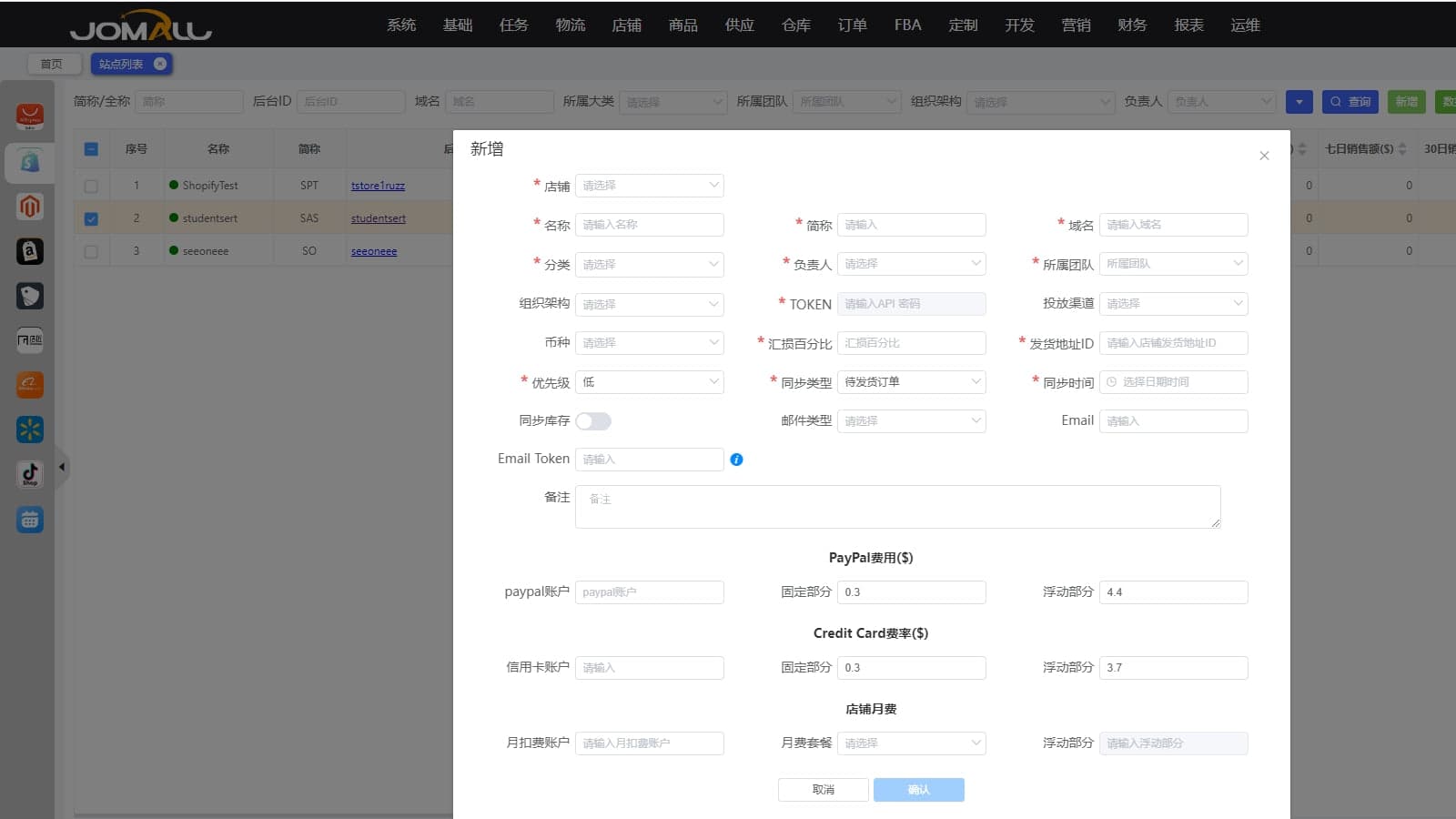
Task: Click the 备注 textarea
Action: (x=896, y=507)
